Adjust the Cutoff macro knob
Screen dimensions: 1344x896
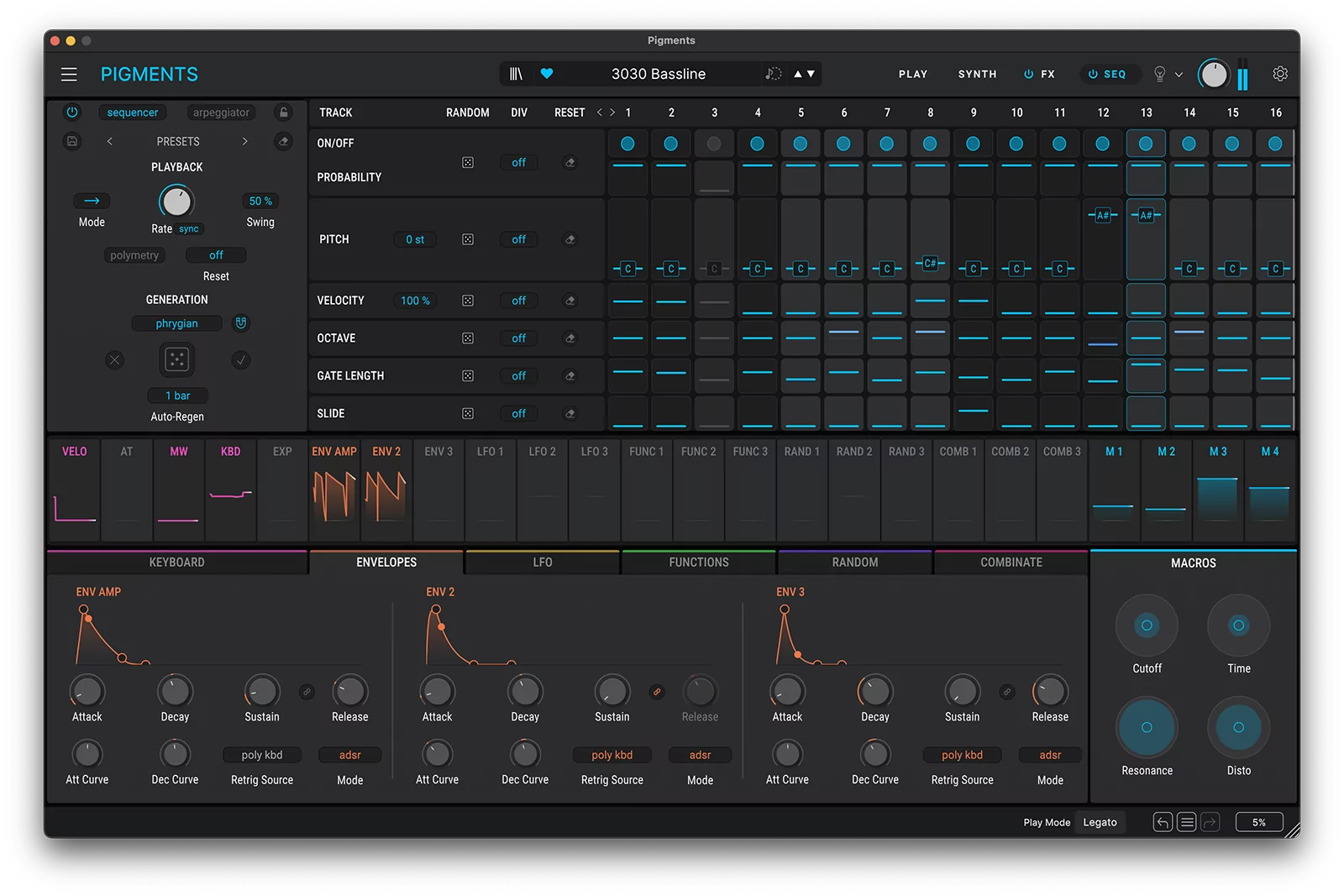1146,625
